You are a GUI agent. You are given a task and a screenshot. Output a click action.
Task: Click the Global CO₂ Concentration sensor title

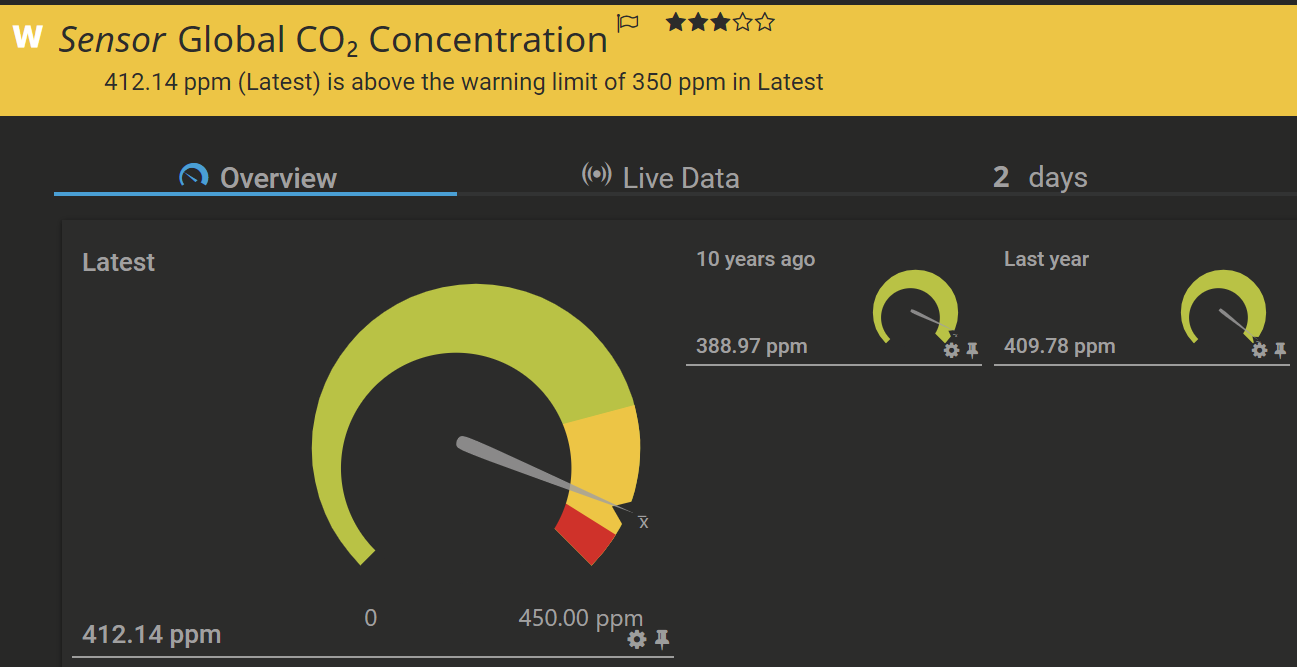(392, 40)
